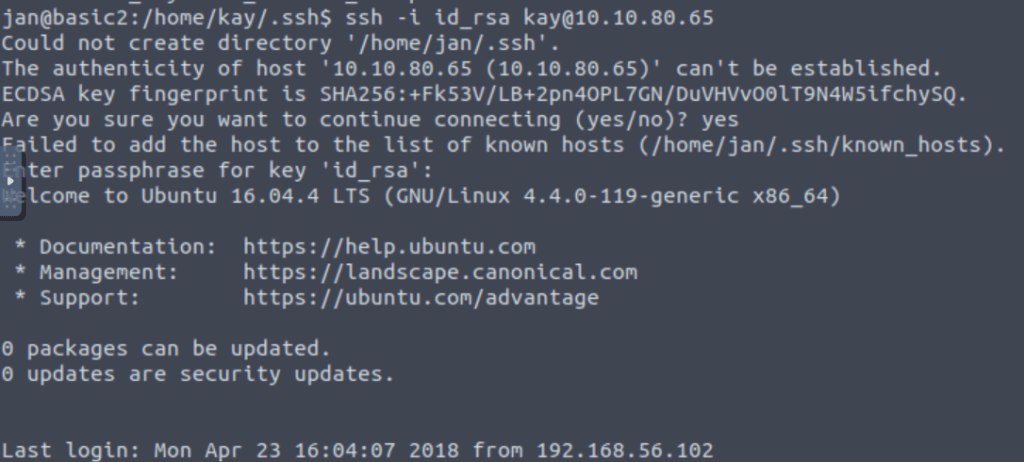Expand the side panel arrow handle
The width and height of the screenshot is (1024, 462).
[x=11, y=181]
